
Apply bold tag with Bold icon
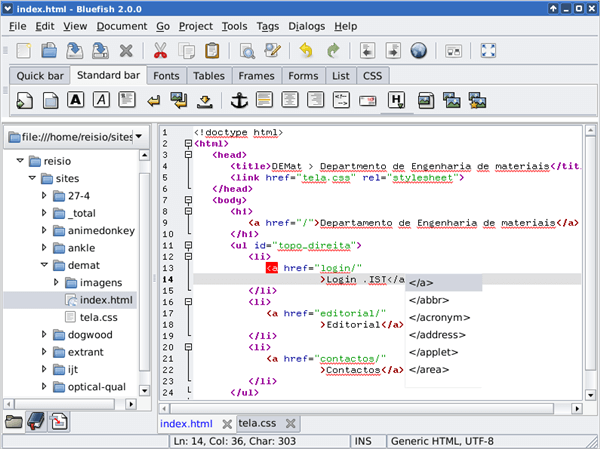click(75, 100)
